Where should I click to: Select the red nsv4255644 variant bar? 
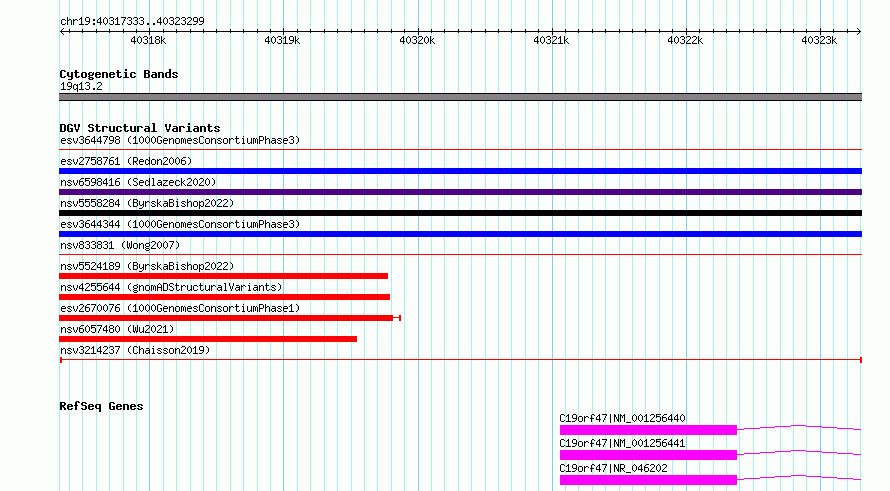(224, 297)
